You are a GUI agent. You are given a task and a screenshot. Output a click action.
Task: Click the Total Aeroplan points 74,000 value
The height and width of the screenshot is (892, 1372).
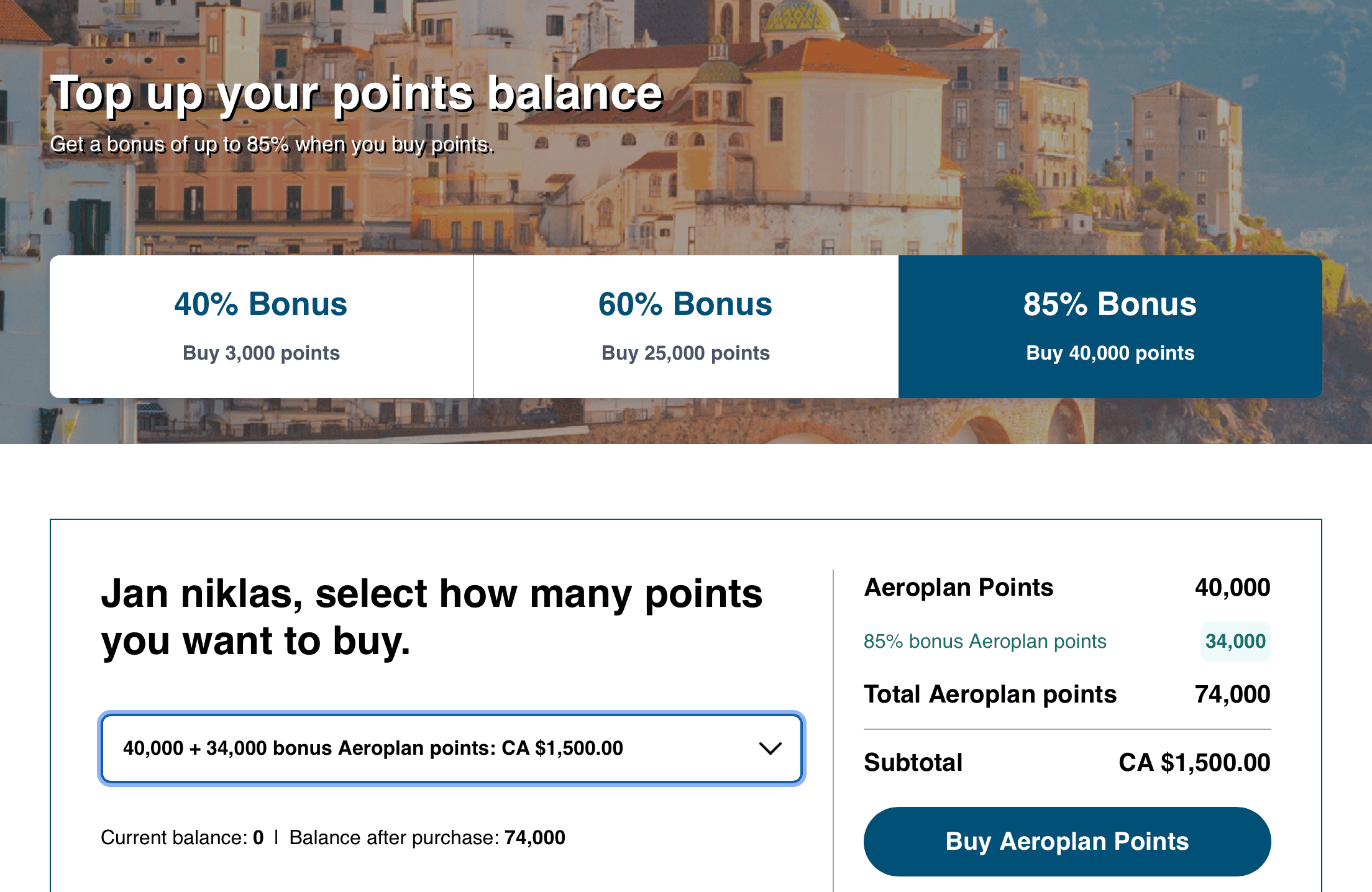1232,694
